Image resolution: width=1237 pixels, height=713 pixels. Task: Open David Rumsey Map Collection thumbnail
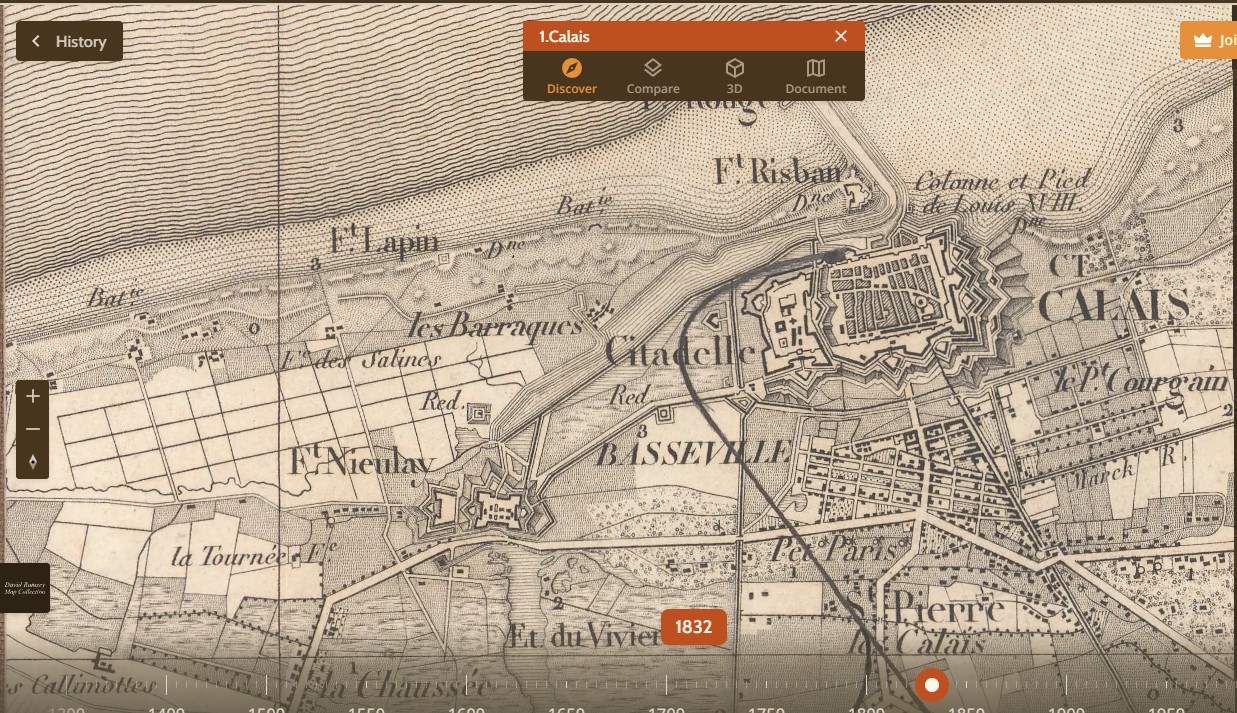pos(24,588)
